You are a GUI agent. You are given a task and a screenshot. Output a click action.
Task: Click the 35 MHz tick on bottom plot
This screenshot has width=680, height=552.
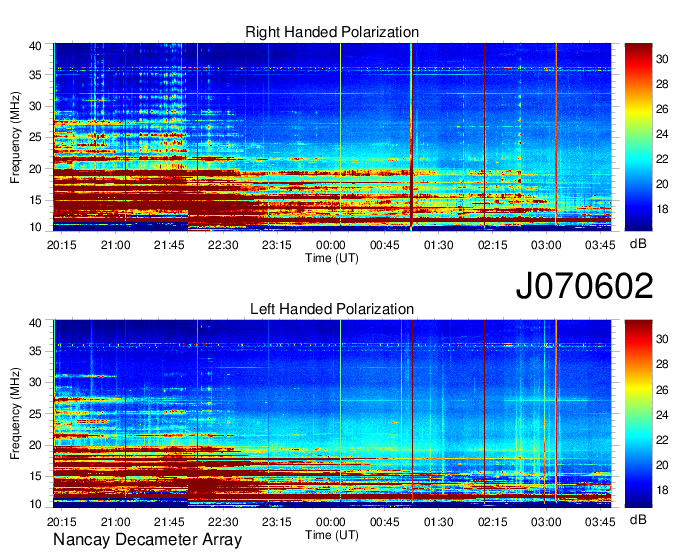35,351
